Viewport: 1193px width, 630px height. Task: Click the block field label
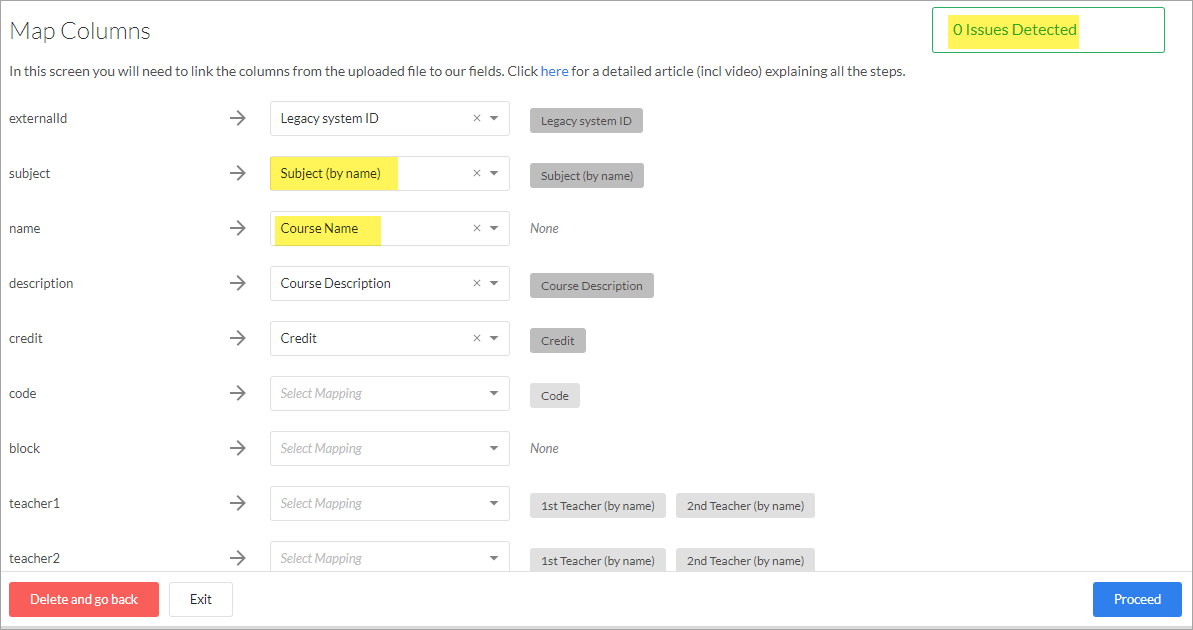tap(24, 448)
